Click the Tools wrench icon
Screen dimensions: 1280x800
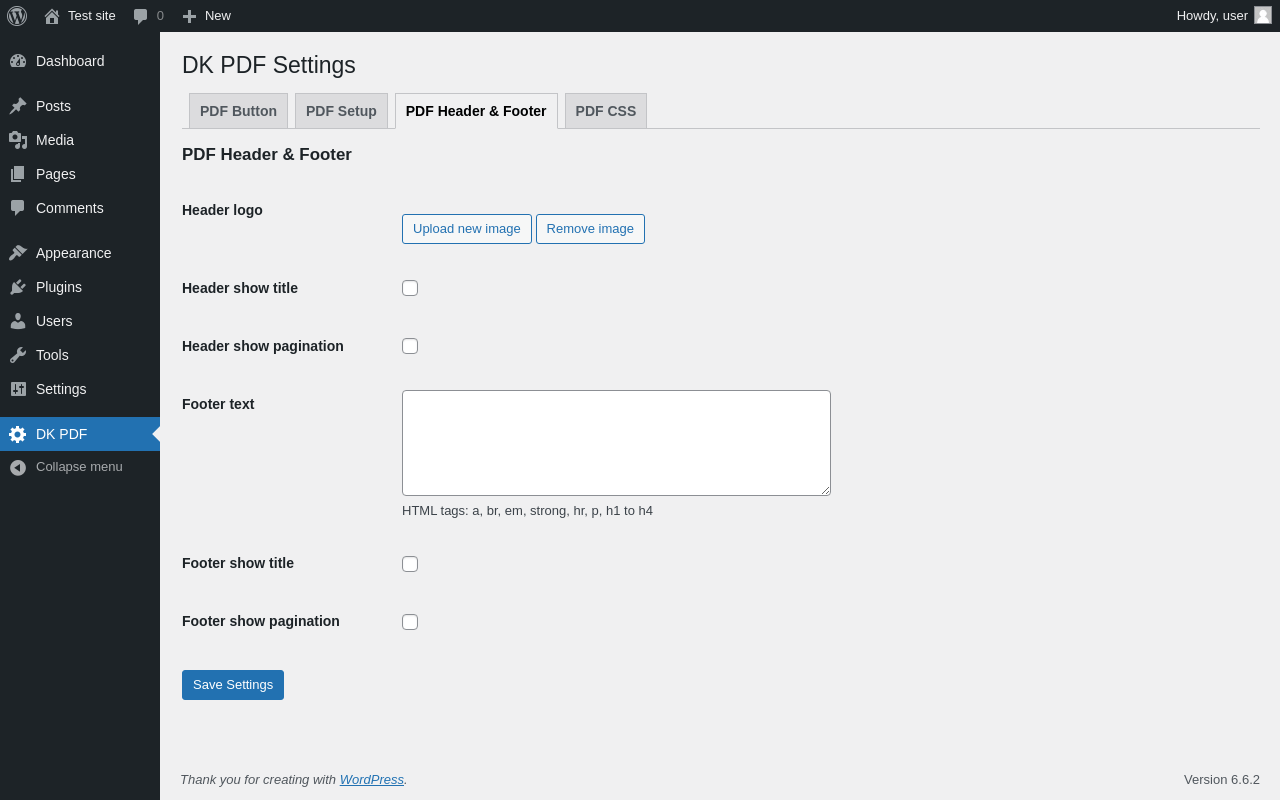18,355
